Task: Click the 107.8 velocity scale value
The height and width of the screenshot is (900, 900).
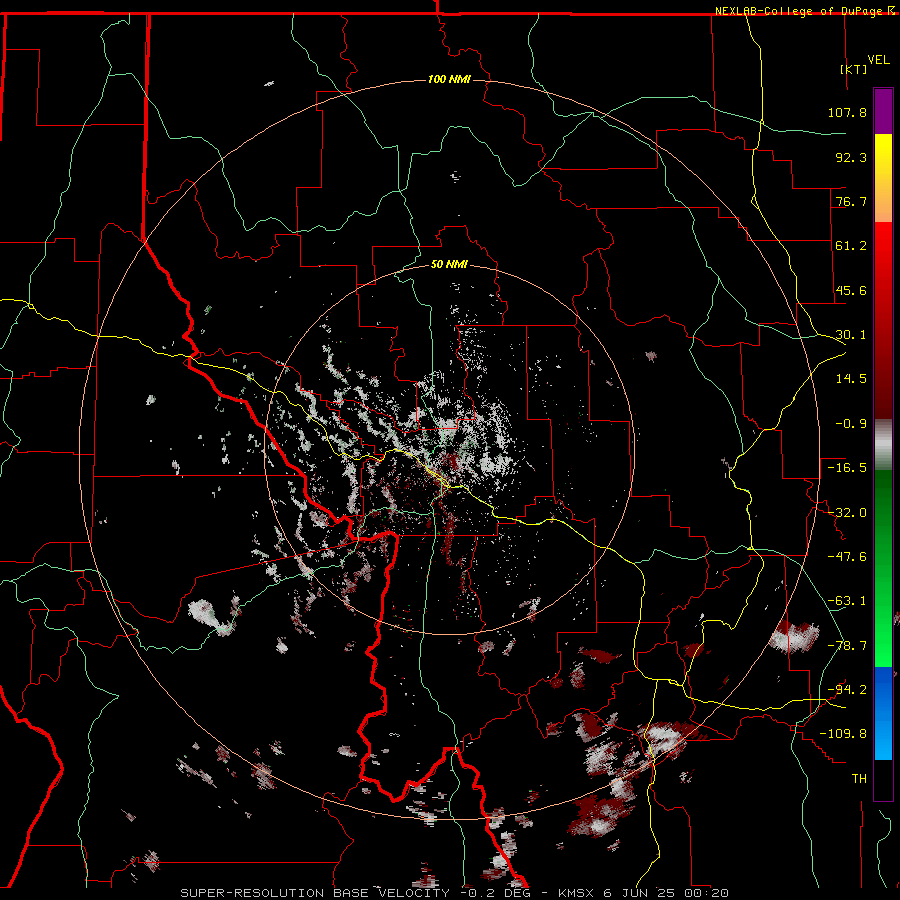Action: coord(847,112)
